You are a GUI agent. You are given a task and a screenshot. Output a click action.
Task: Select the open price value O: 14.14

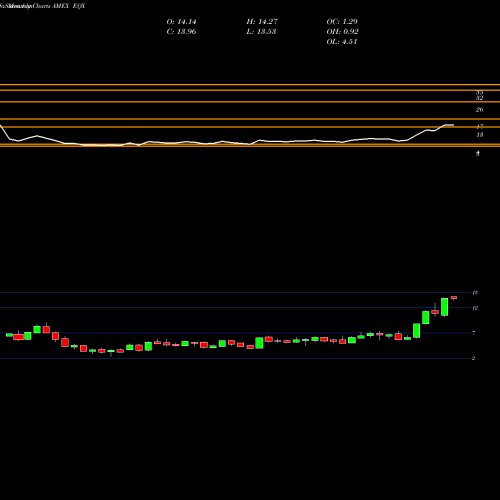pos(181,22)
